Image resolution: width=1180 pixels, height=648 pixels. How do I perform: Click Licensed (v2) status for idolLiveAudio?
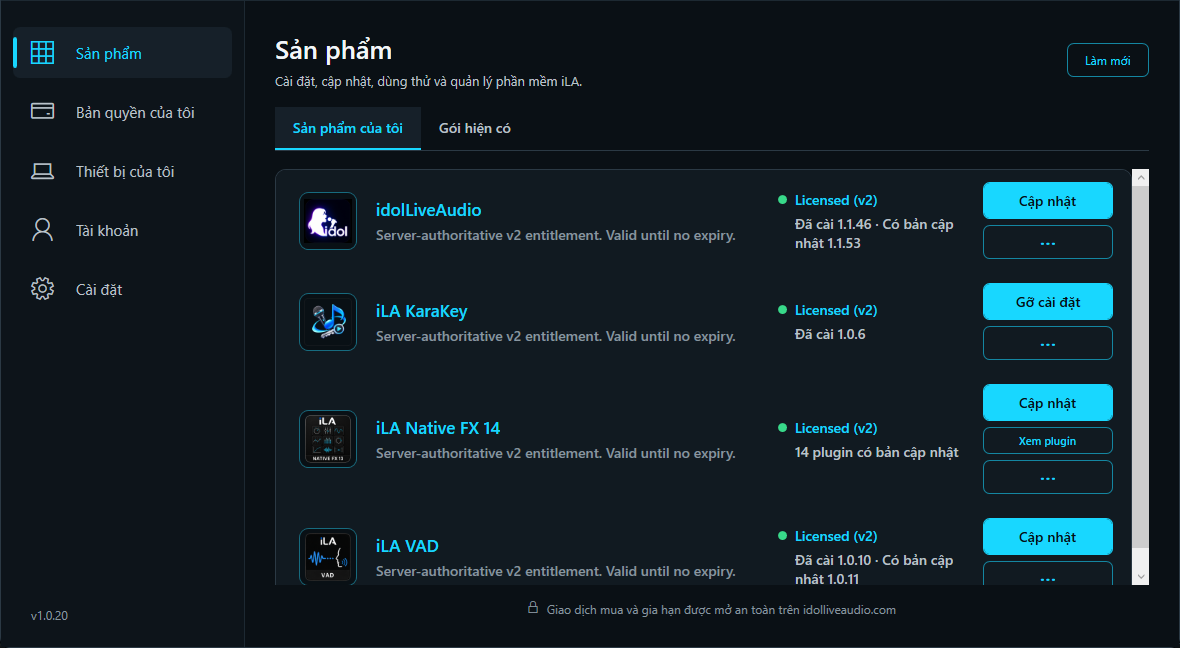[835, 200]
